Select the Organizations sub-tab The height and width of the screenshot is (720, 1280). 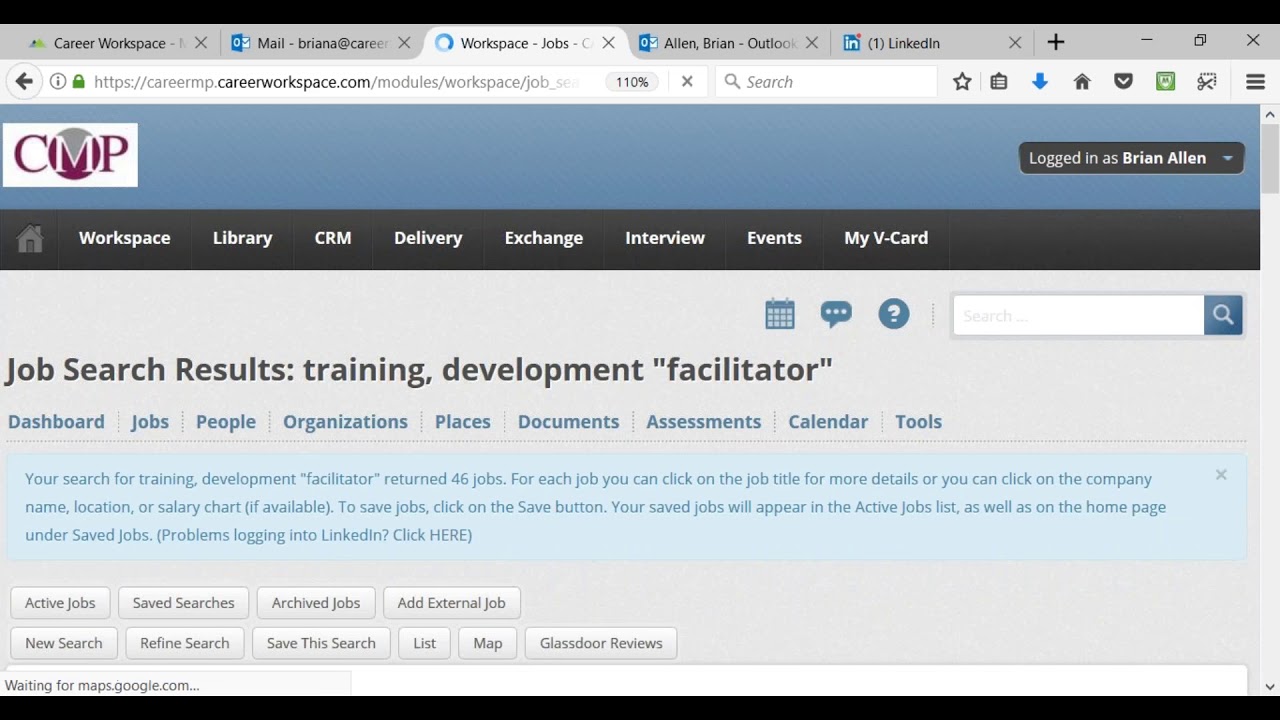tap(345, 422)
